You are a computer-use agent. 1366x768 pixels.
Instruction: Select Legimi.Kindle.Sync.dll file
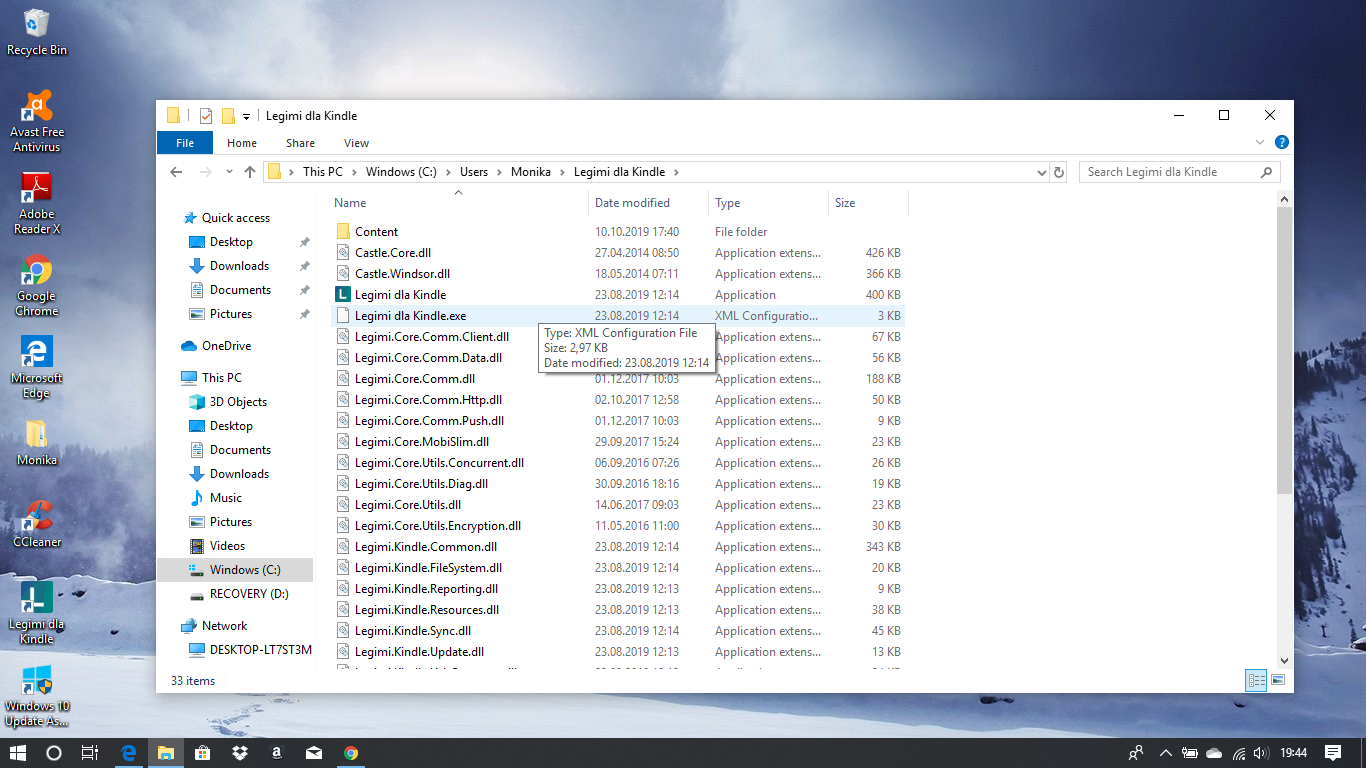pyautogui.click(x=413, y=631)
